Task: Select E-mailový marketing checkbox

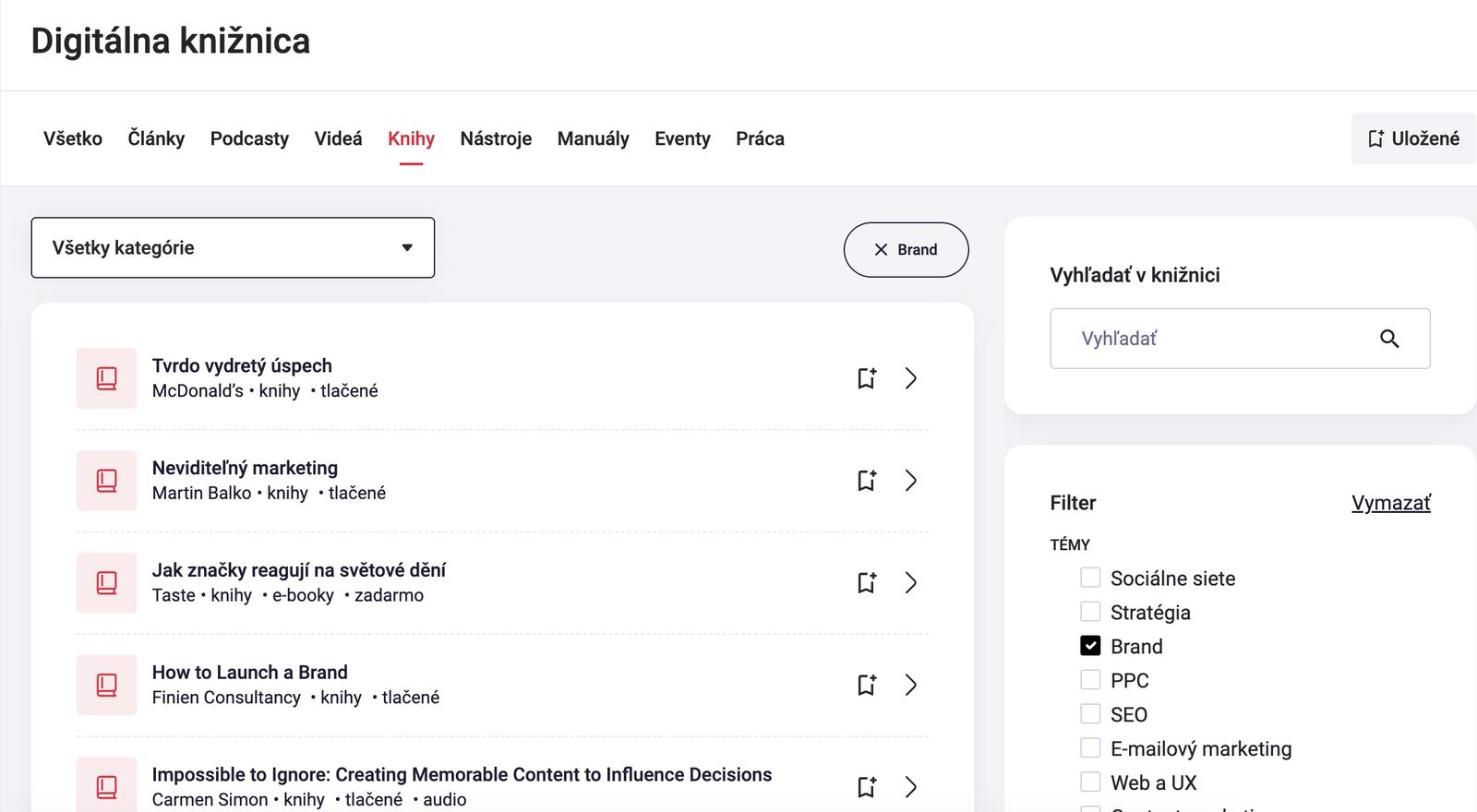Action: [1090, 748]
